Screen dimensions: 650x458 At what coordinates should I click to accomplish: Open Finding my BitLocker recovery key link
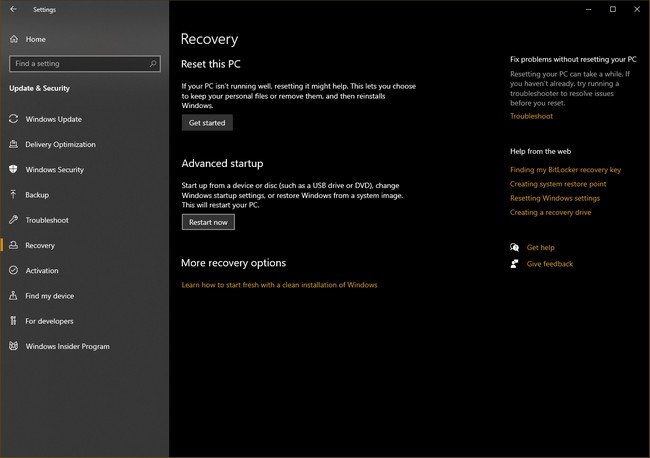pos(565,170)
